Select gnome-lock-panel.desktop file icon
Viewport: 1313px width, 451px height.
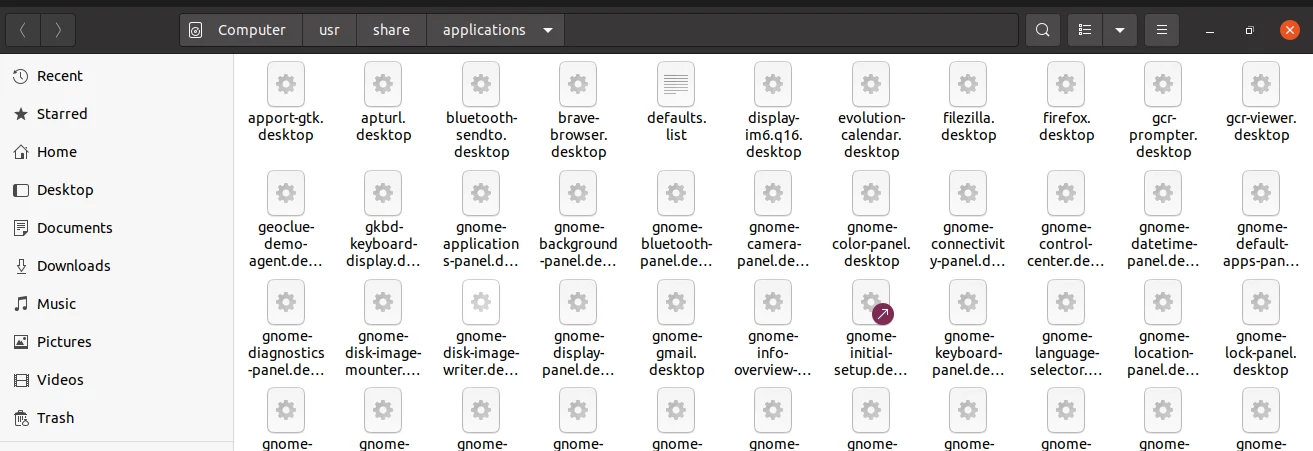1261,300
